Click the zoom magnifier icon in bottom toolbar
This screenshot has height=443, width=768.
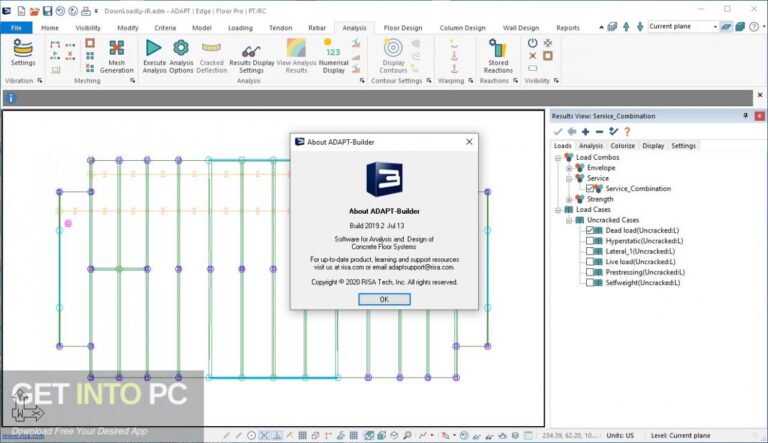click(408, 435)
